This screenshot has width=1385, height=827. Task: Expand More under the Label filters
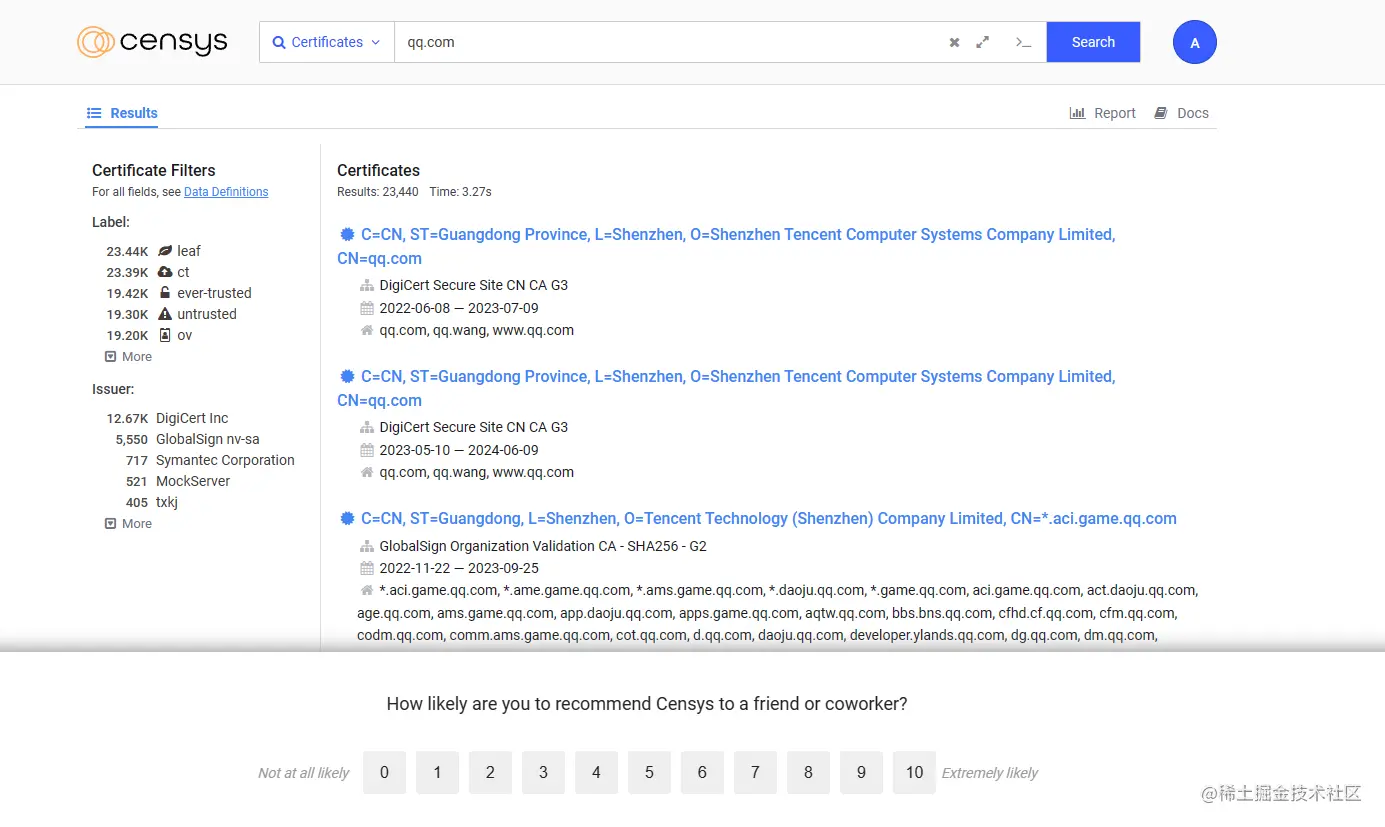[x=129, y=357]
